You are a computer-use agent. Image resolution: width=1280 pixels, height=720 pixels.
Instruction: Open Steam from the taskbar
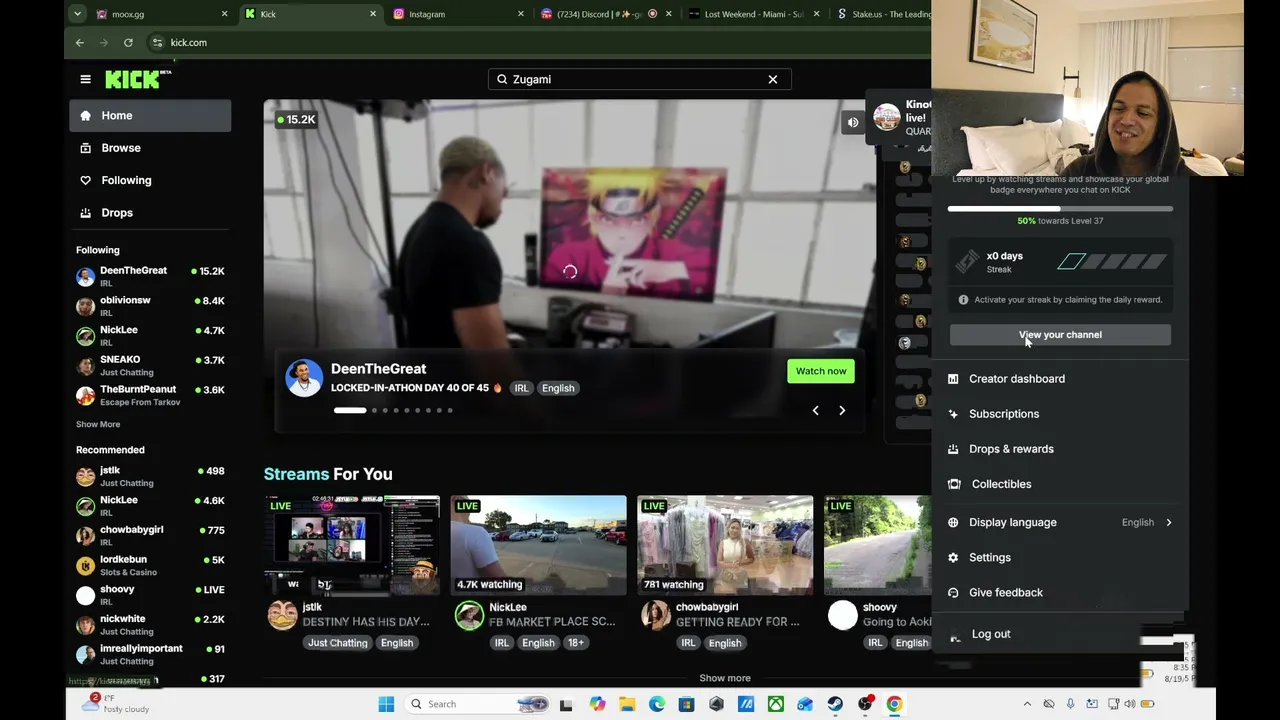pyautogui.click(x=835, y=704)
